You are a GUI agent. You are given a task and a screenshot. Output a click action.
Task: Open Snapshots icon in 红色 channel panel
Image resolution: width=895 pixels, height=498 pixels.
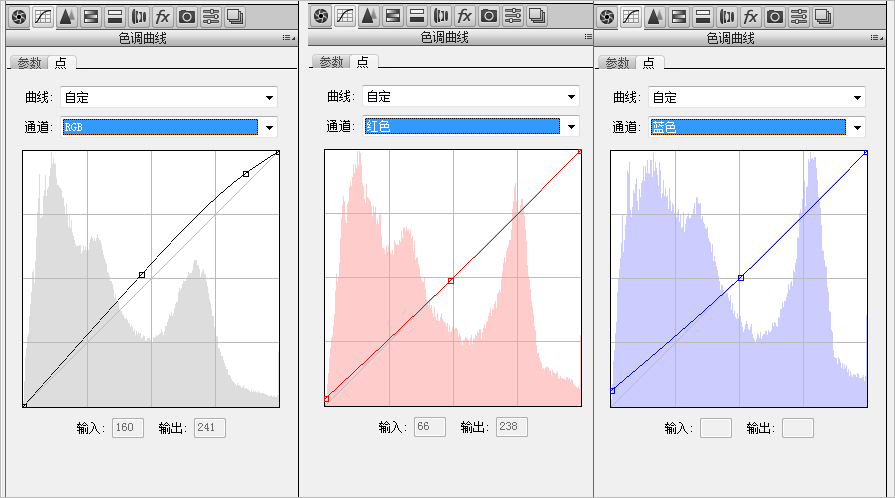pos(537,16)
